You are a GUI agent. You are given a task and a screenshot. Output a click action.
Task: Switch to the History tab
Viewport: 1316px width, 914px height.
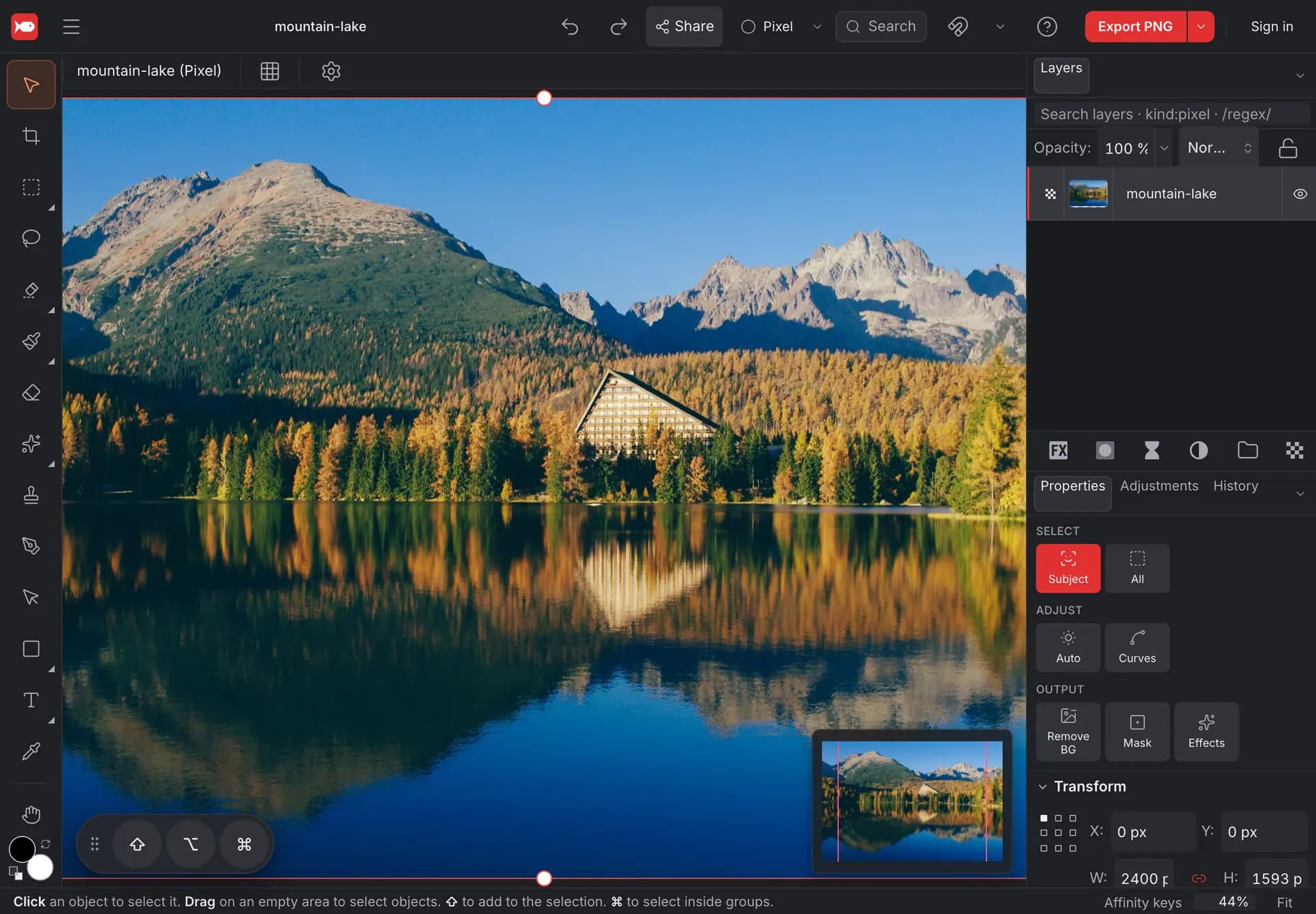click(x=1236, y=486)
